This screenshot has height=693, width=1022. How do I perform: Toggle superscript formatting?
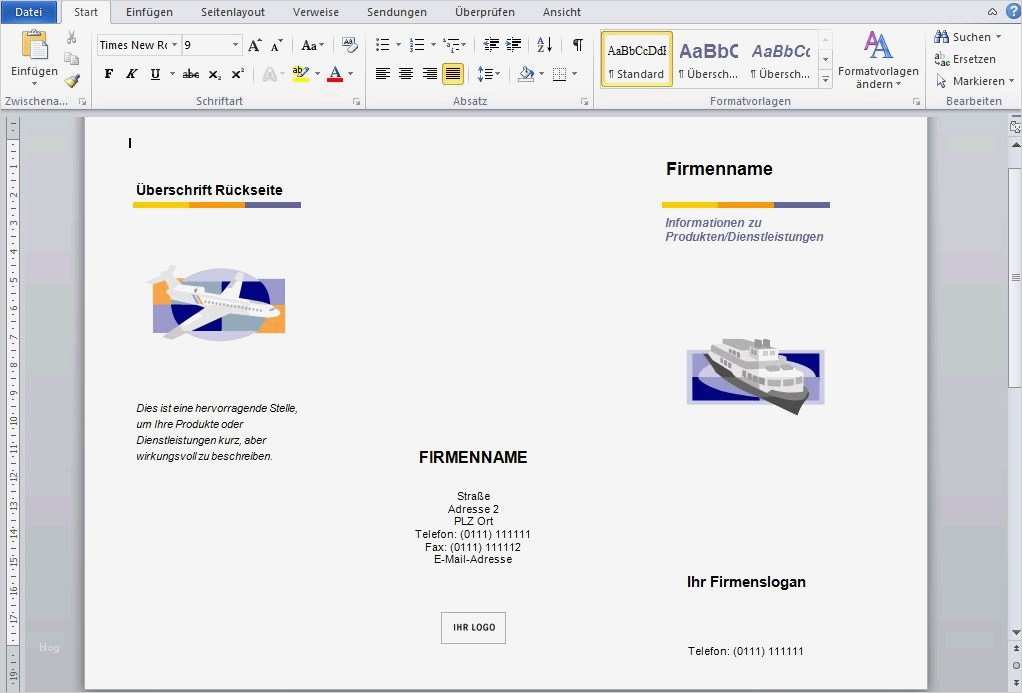tap(238, 74)
